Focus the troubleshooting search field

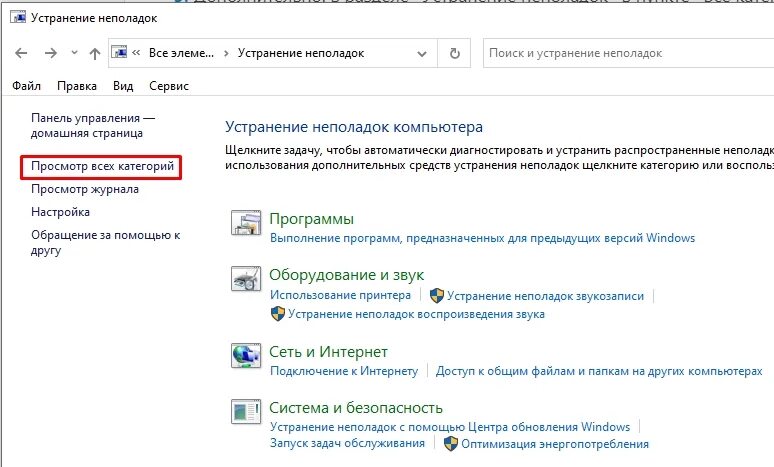click(628, 53)
